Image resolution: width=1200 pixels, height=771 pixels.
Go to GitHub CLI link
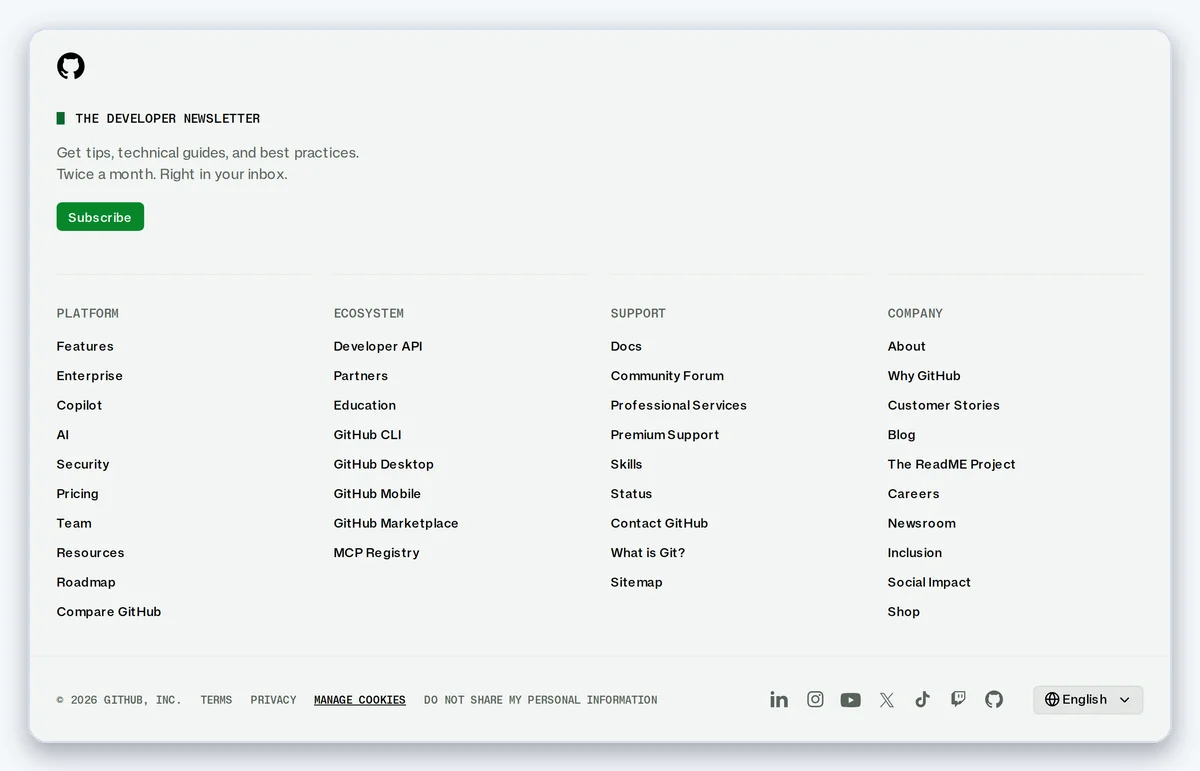tap(368, 435)
